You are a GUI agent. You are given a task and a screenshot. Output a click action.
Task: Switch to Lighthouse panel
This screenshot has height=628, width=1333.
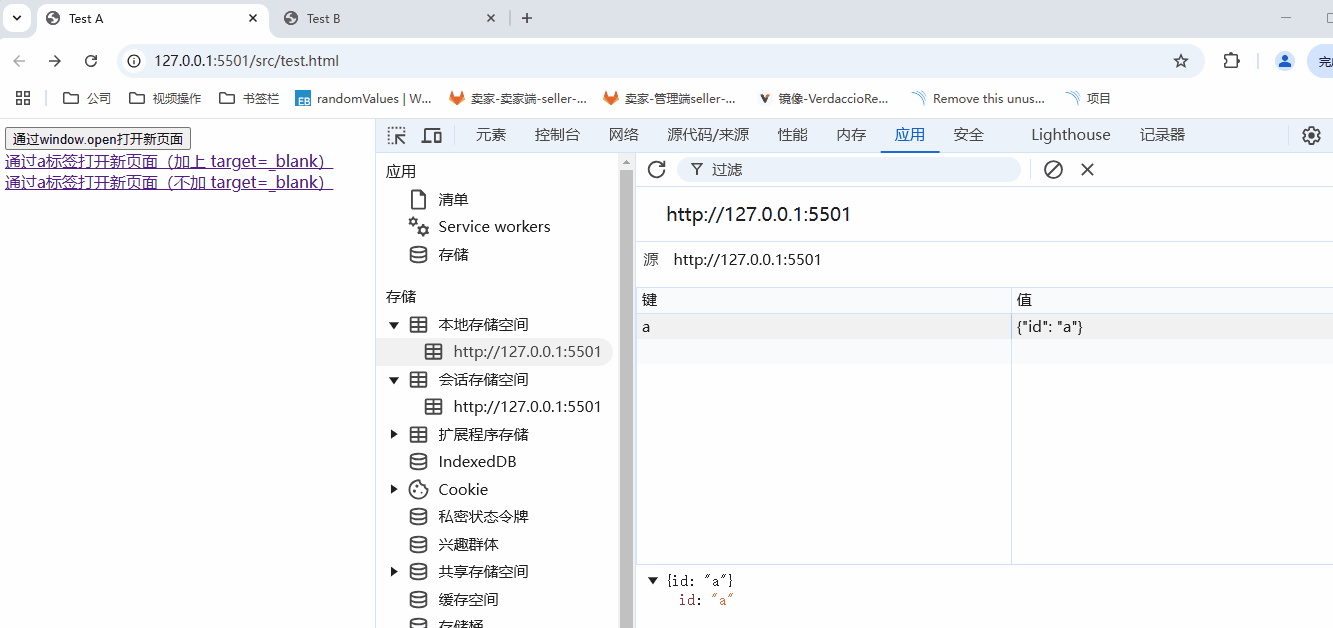point(1071,135)
